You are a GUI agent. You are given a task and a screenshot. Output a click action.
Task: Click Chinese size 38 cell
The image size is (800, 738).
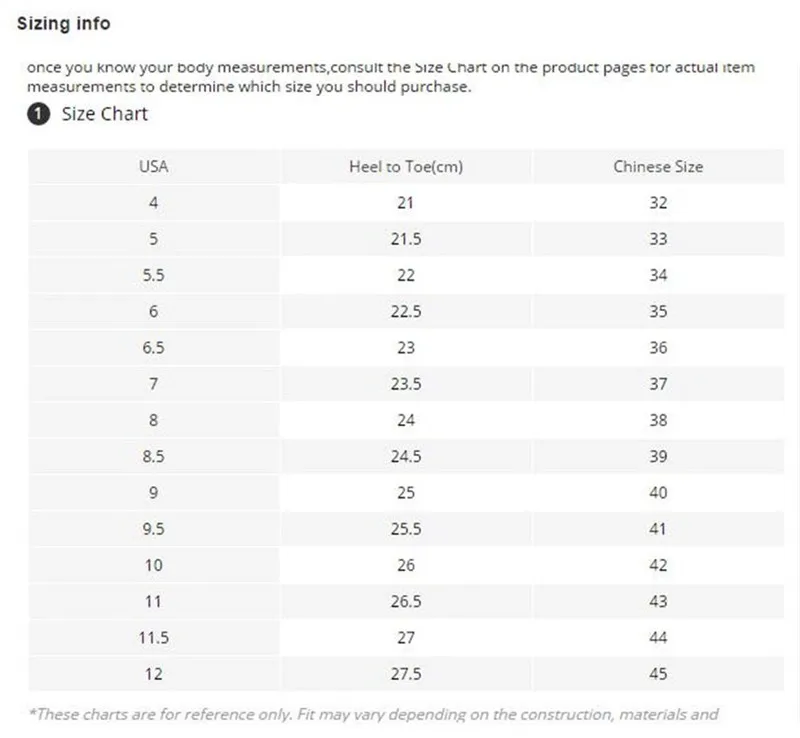658,421
